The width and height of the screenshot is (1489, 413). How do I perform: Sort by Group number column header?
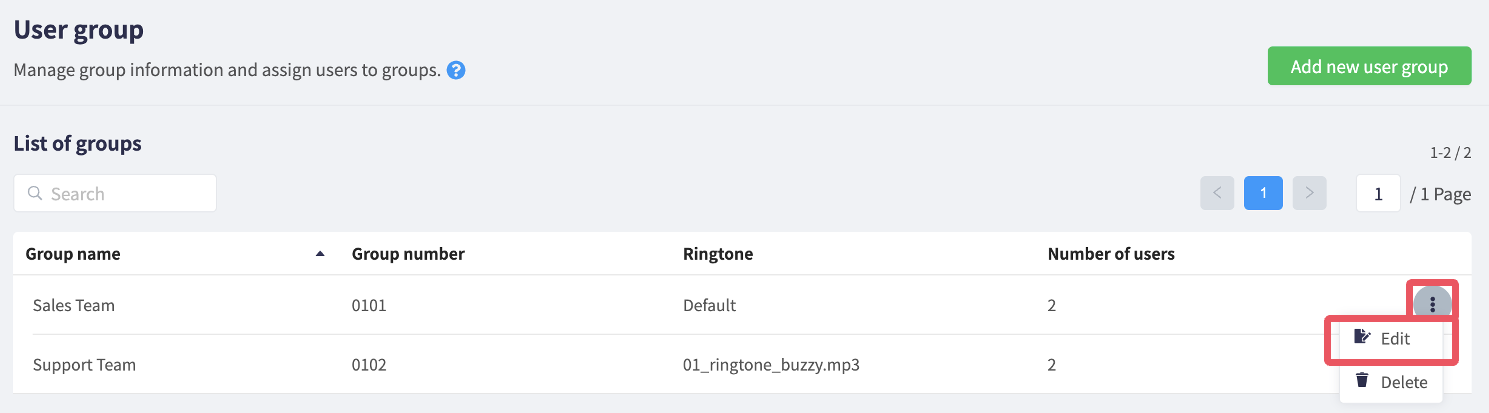pyautogui.click(x=408, y=254)
